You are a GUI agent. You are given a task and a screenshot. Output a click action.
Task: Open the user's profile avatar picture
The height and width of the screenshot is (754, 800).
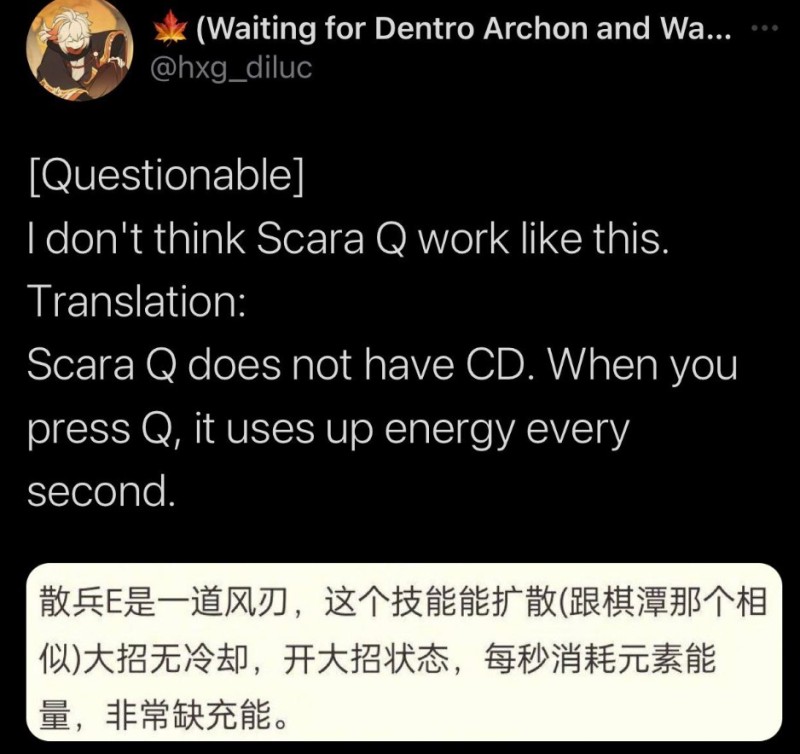click(79, 49)
